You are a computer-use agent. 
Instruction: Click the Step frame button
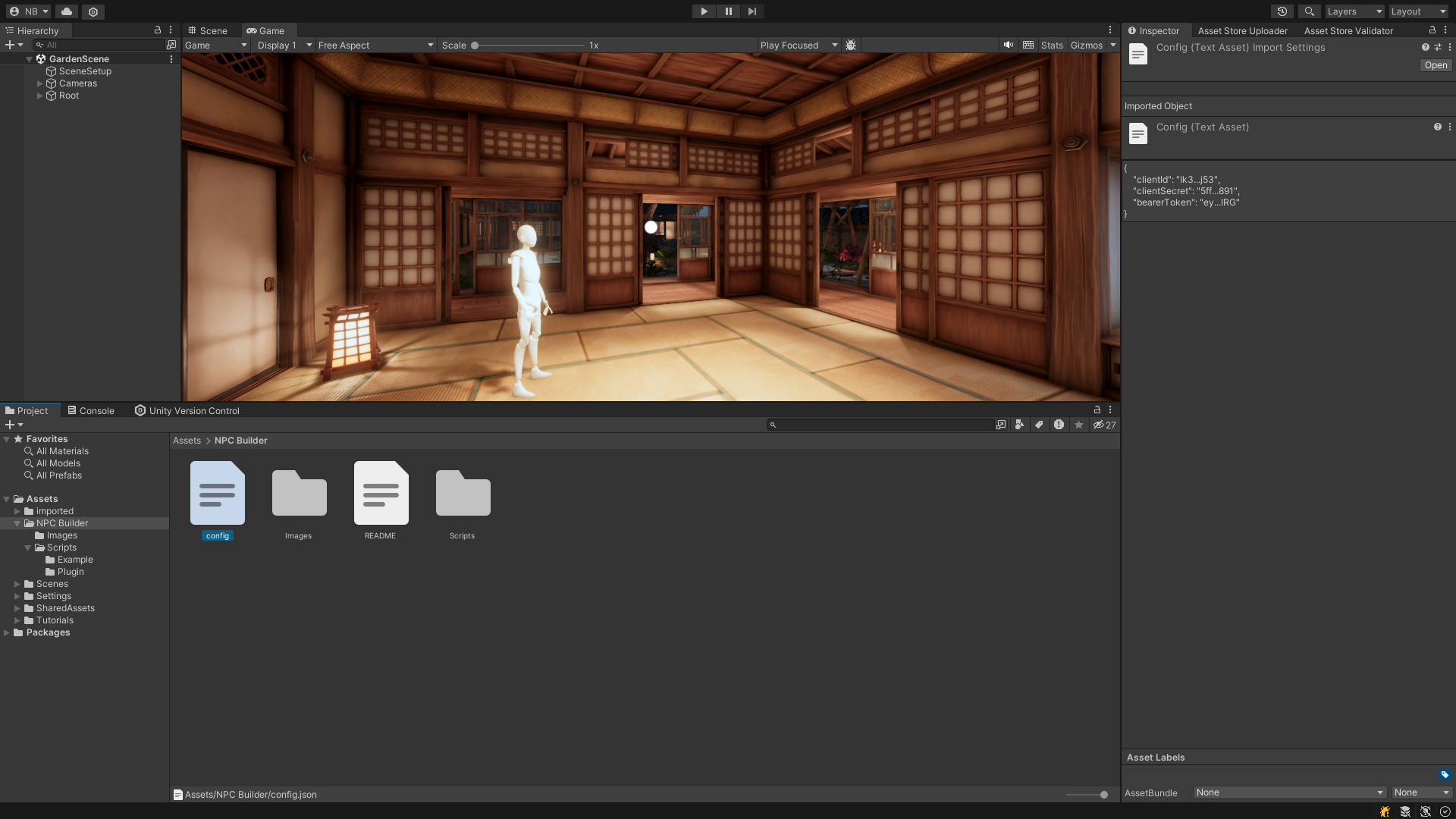[752, 11]
